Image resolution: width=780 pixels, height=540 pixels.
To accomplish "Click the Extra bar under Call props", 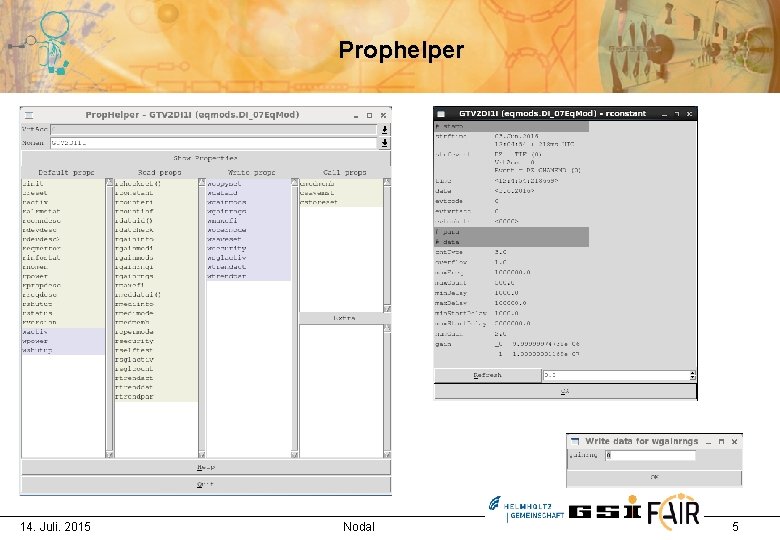I will tap(344, 318).
